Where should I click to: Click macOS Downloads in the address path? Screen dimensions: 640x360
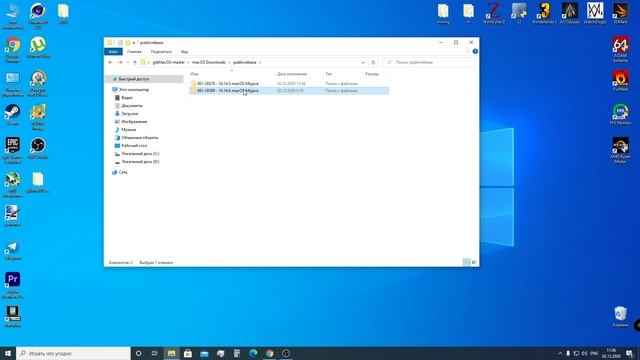[x=209, y=62]
